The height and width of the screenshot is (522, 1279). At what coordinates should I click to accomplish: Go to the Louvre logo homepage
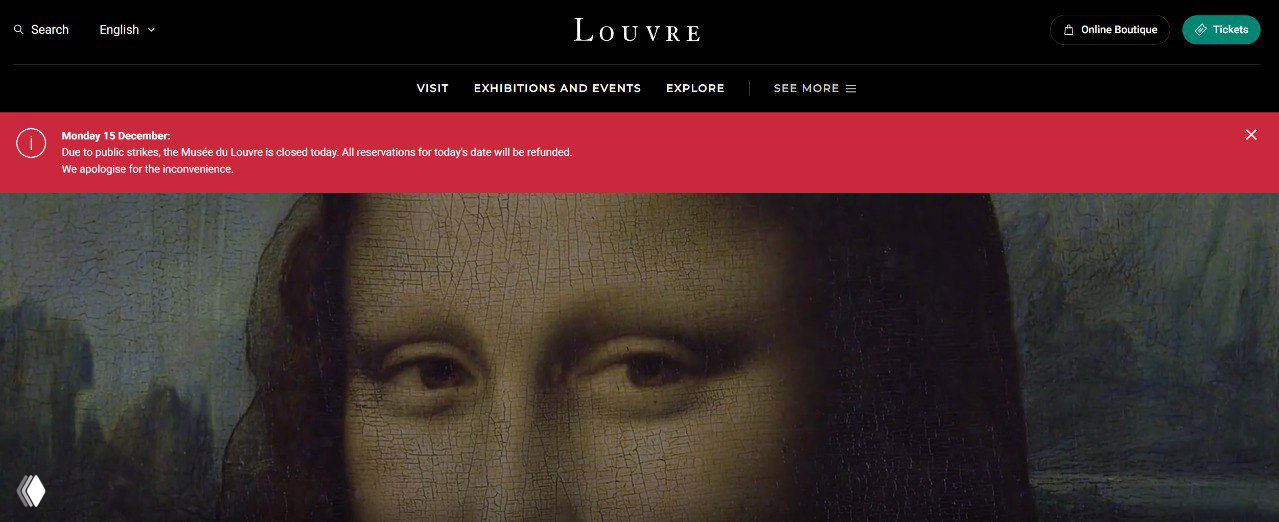coord(638,30)
